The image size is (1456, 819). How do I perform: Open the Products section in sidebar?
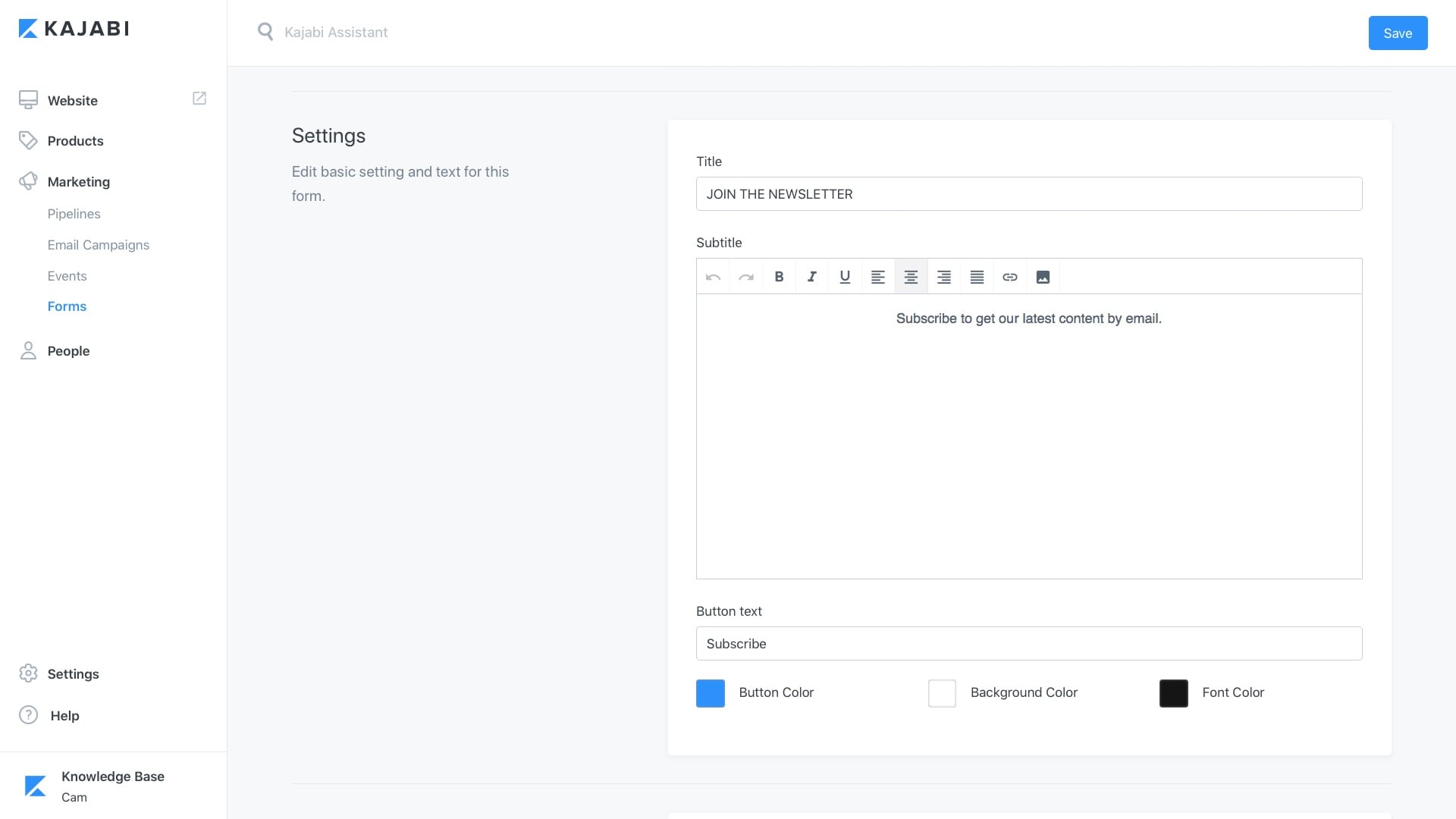[75, 141]
